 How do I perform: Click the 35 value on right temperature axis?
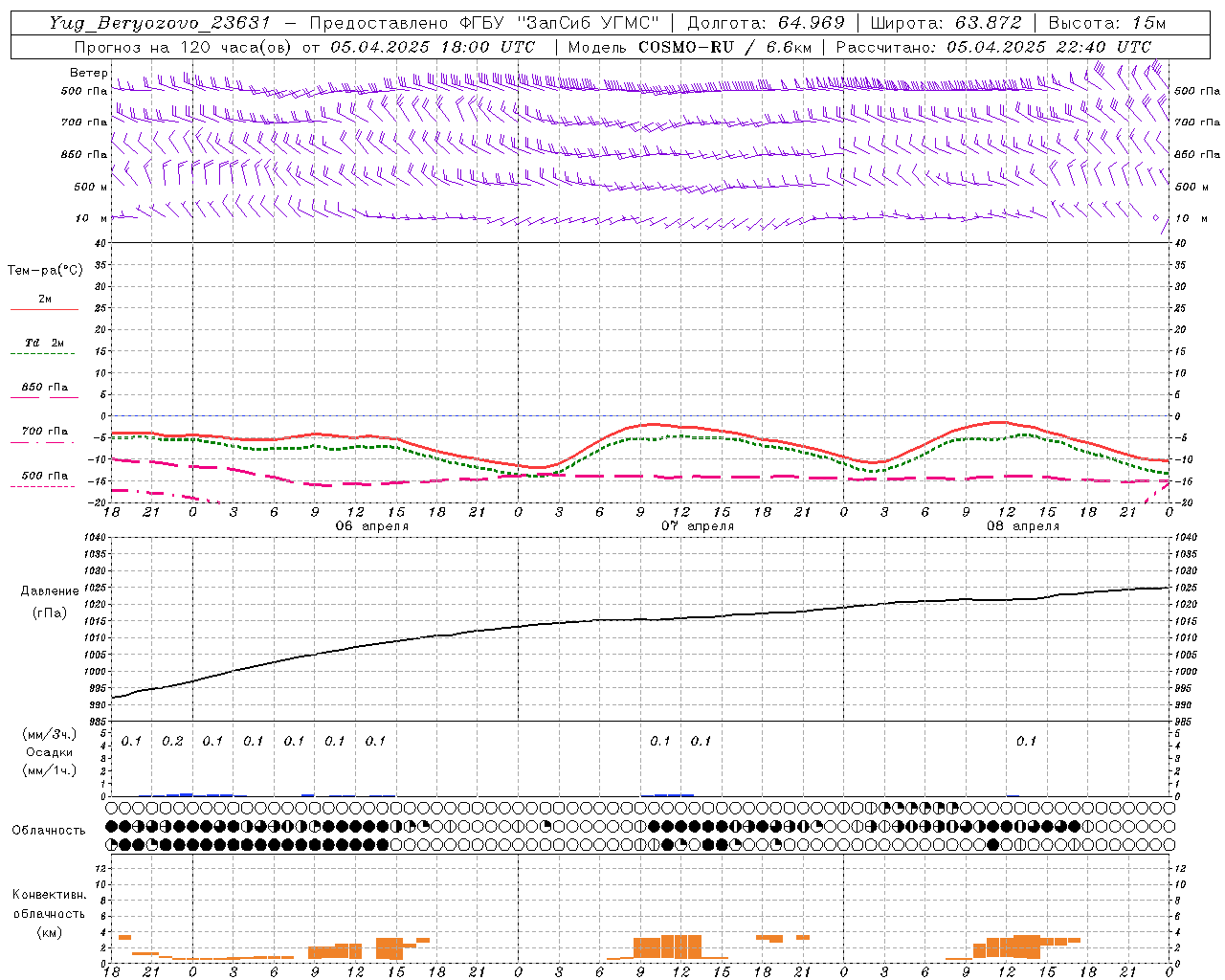pyautogui.click(x=1180, y=265)
